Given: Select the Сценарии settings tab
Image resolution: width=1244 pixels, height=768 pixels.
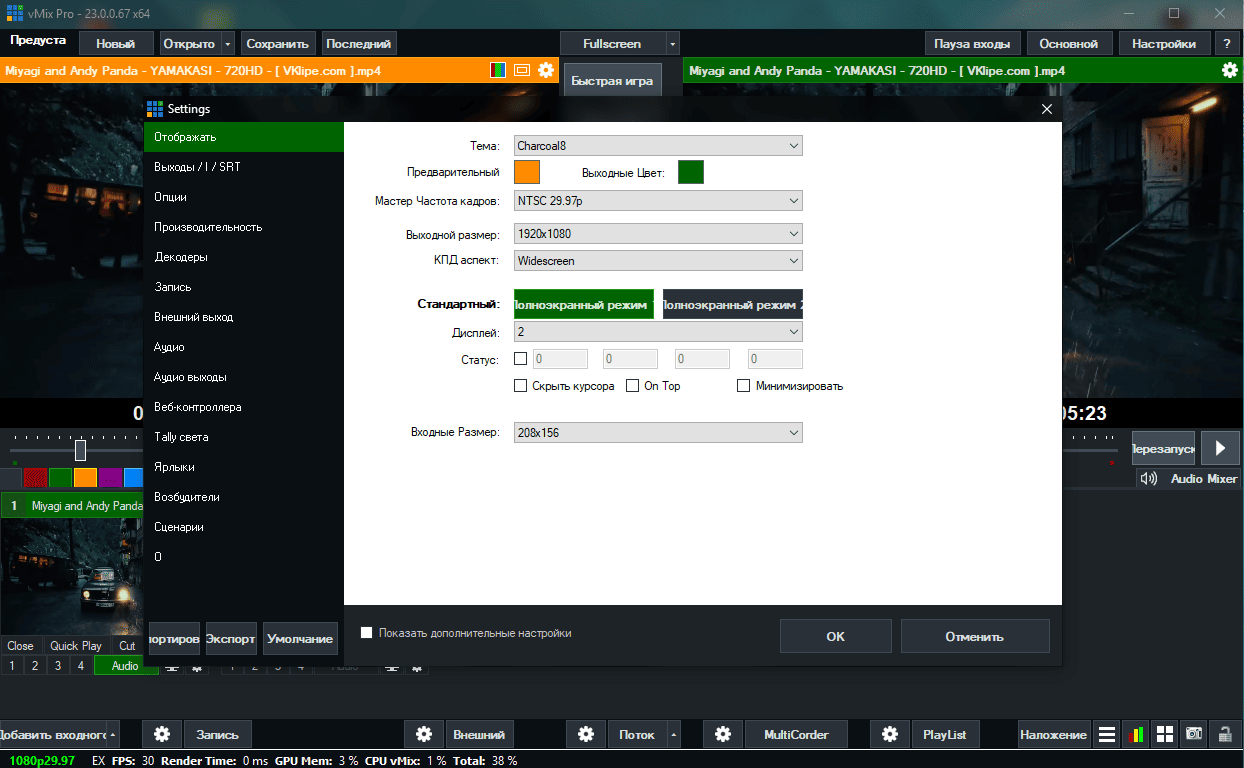Looking at the screenshot, I should (243, 527).
